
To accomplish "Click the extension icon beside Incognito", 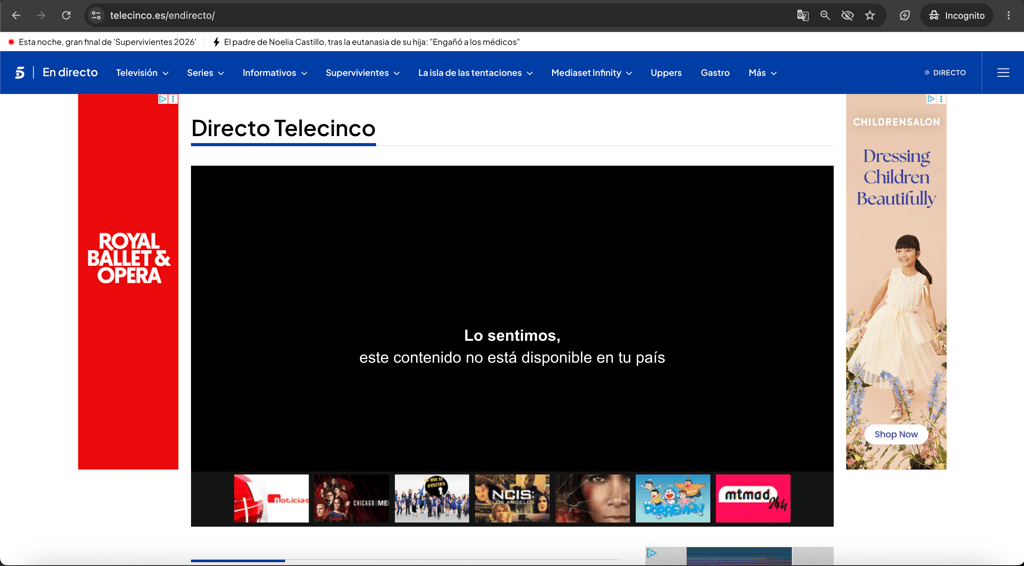I will [x=904, y=15].
